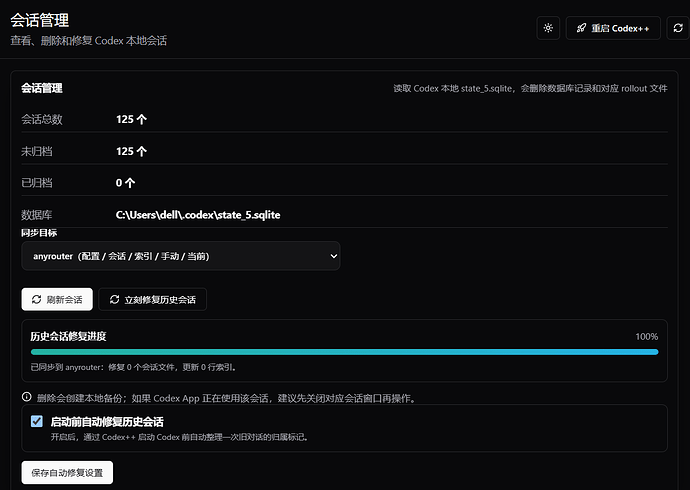Click the 会话总数 value 125 个

click(131, 119)
